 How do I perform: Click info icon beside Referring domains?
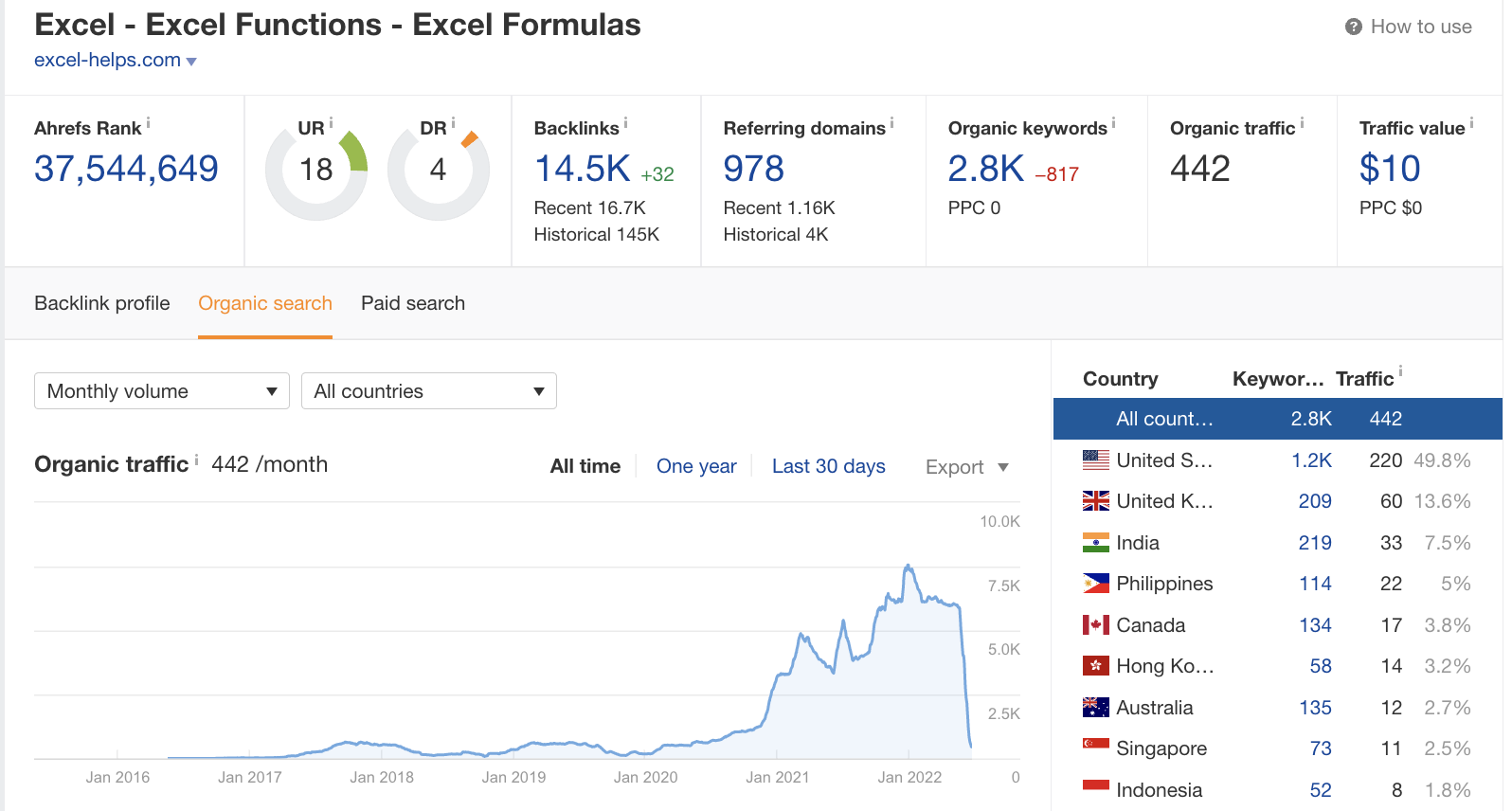(891, 123)
